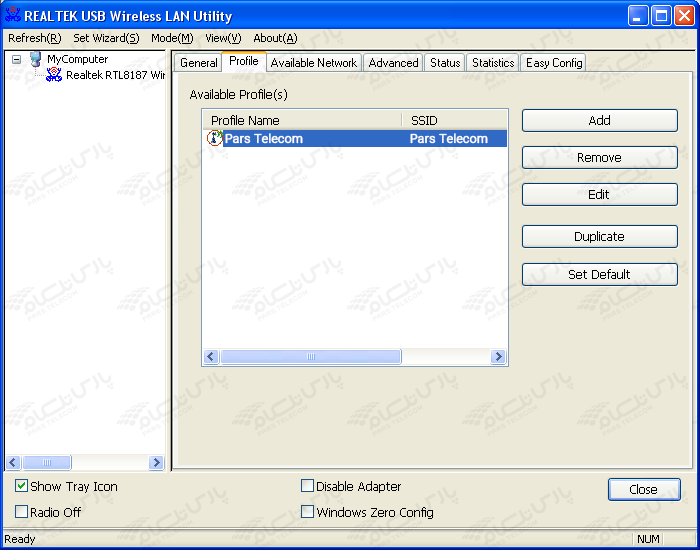Click the Pars Telecom SSID cell

pos(449,139)
